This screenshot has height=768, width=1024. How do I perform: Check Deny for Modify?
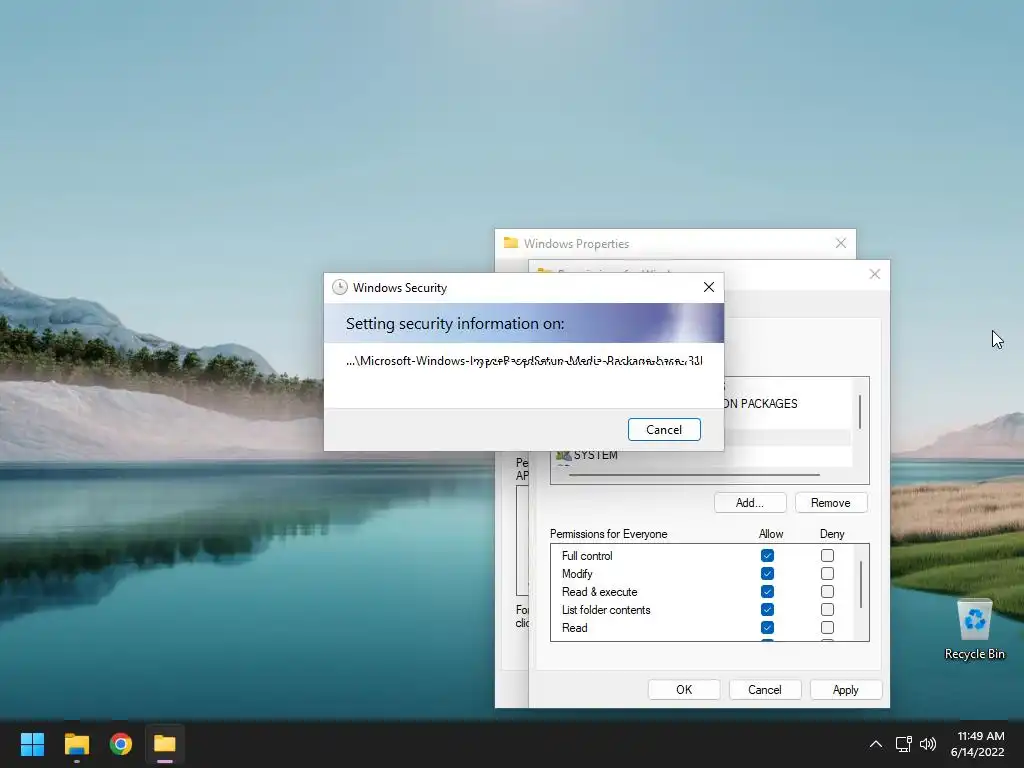(x=827, y=573)
